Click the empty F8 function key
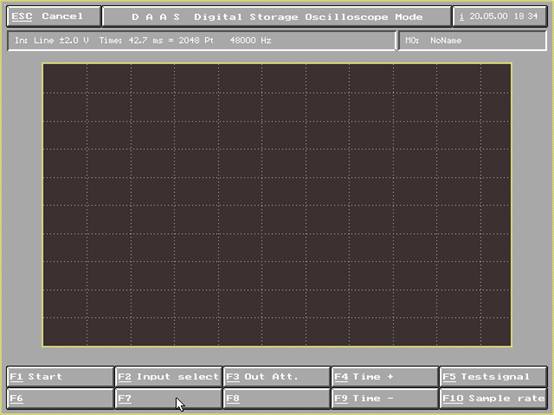 (277, 398)
